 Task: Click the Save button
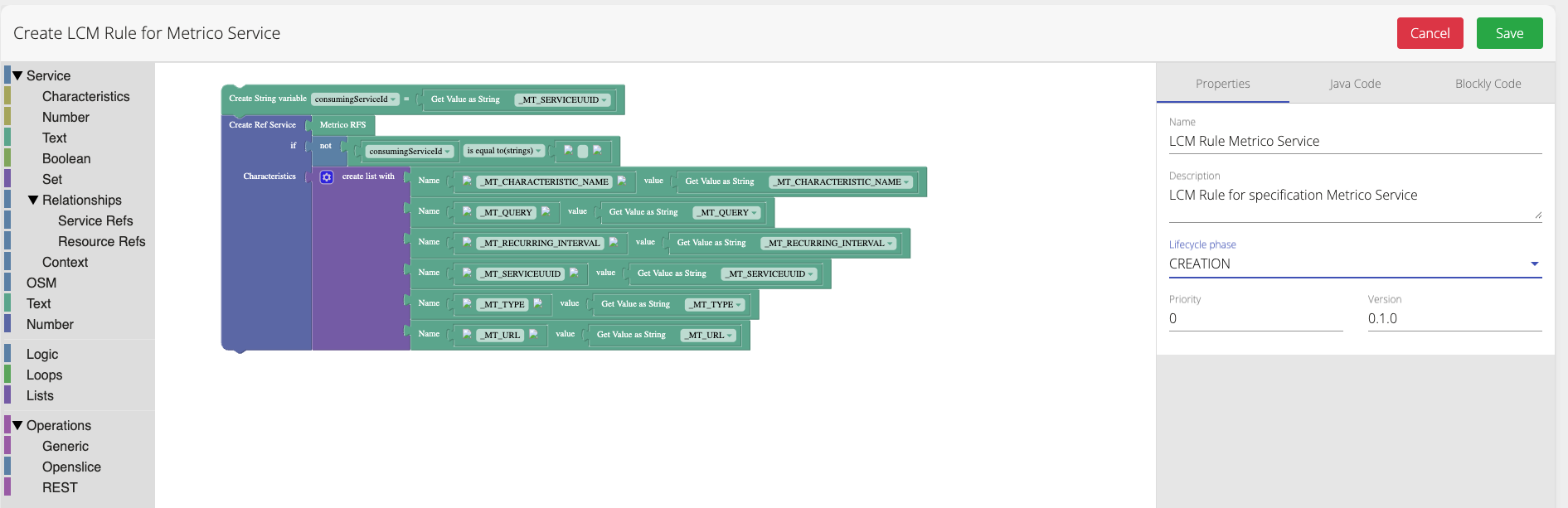click(x=1509, y=33)
